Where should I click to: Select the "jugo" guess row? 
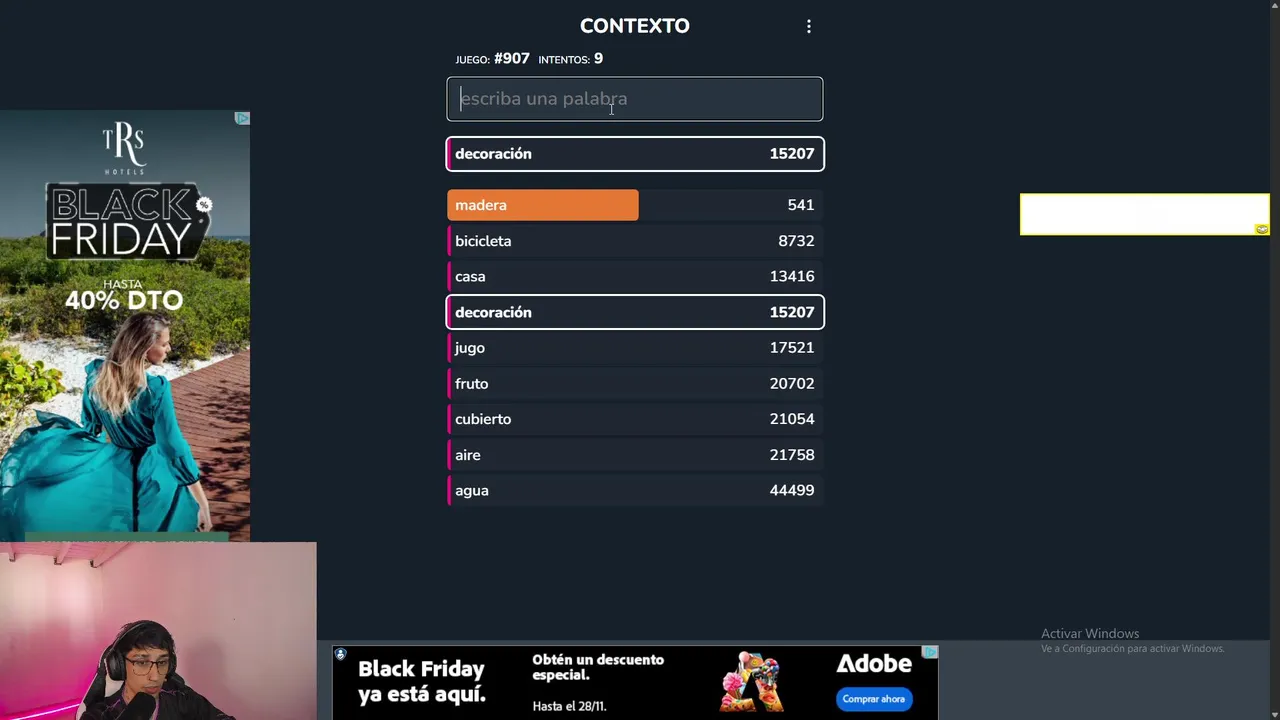tap(635, 348)
